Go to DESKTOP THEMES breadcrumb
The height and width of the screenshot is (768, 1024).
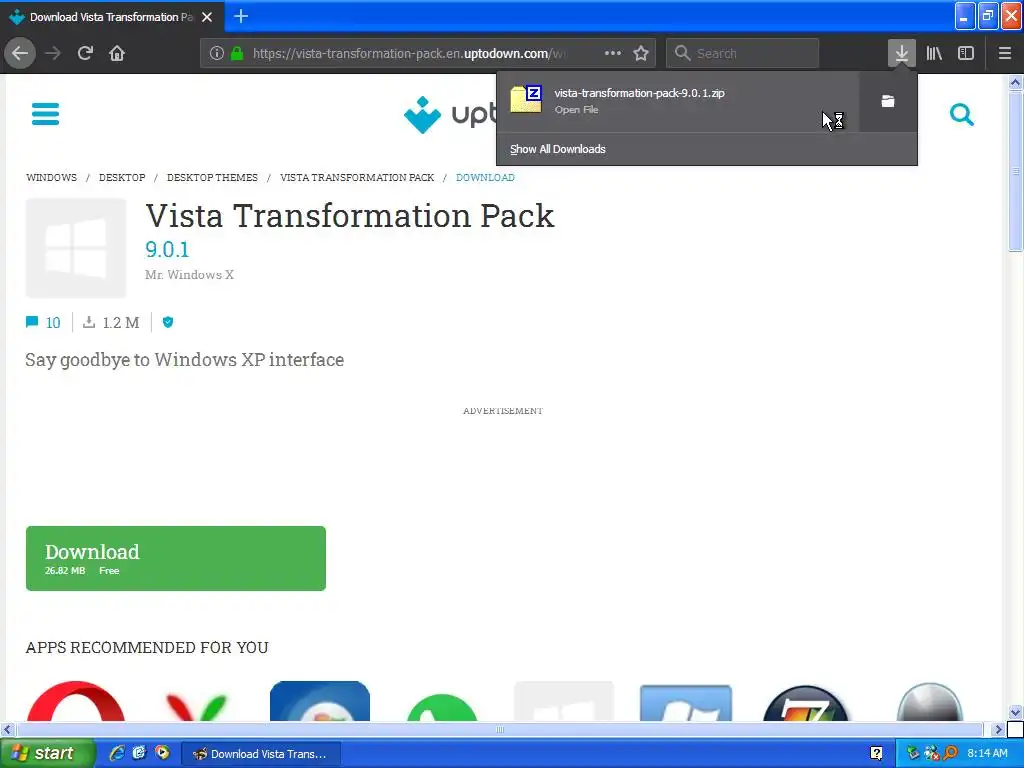point(212,178)
